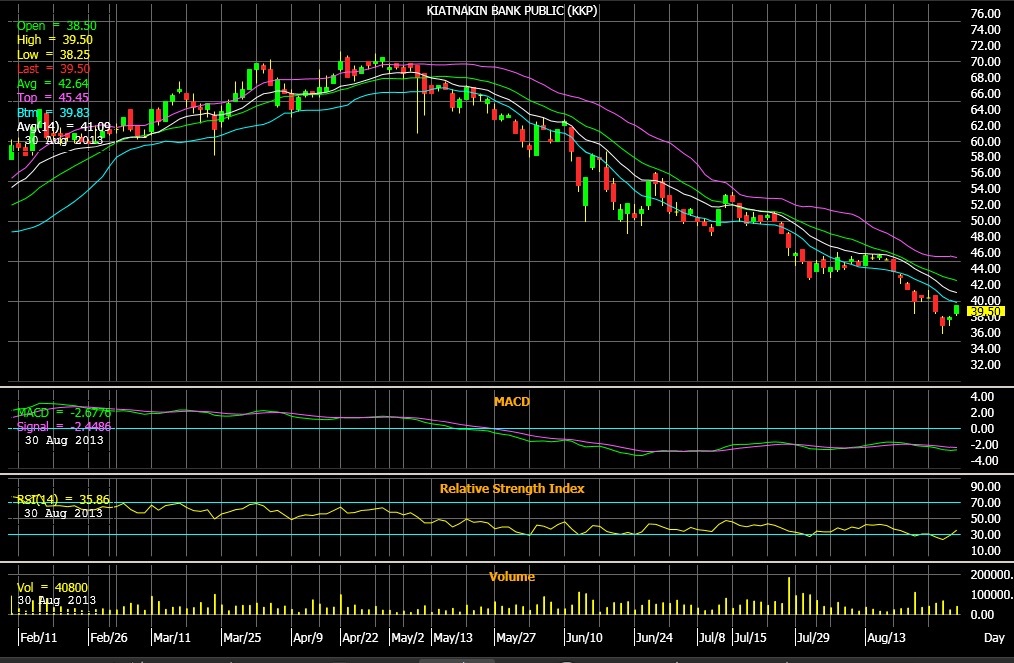Click the Relative Strength Index panel title

pos(512,489)
